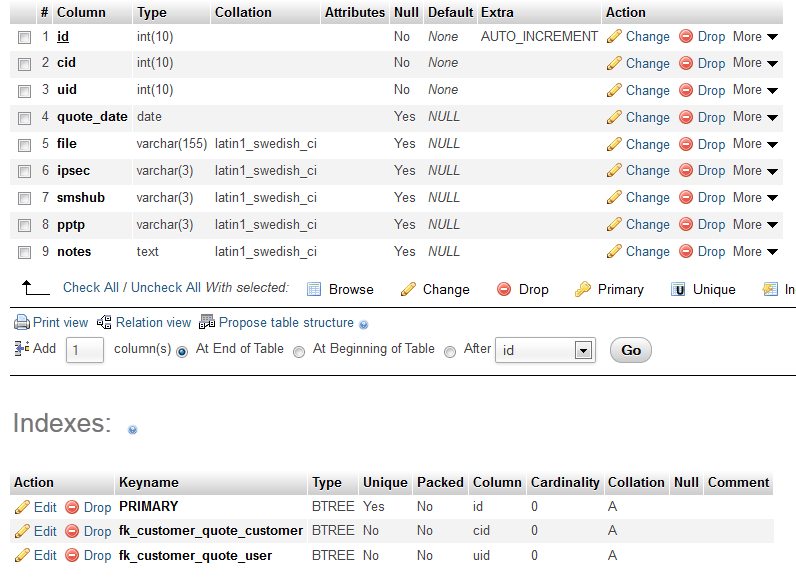Open the More dropdown for cid row
This screenshot has height=582, width=796.
pyautogui.click(x=755, y=63)
